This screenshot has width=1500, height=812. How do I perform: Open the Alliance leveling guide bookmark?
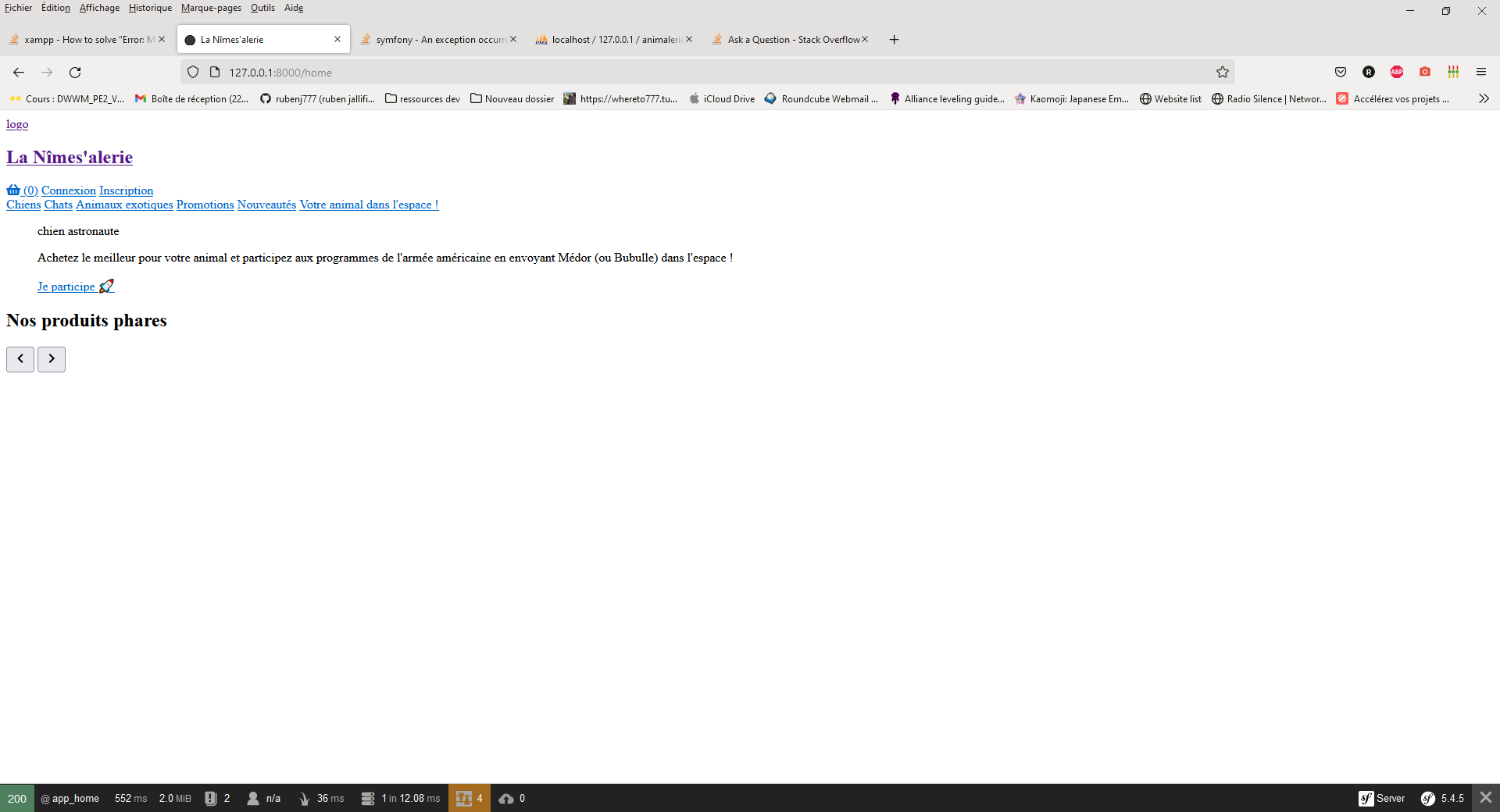pyautogui.click(x=947, y=99)
